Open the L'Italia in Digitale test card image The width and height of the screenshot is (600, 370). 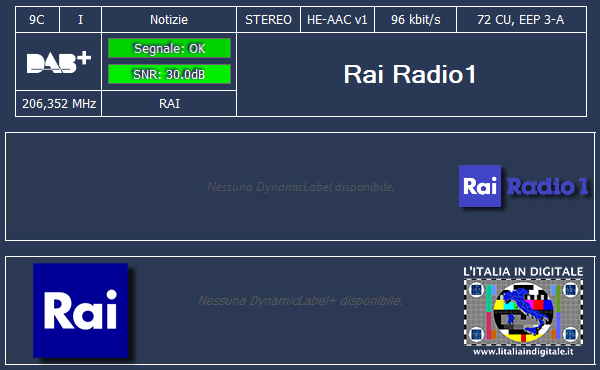click(523, 312)
